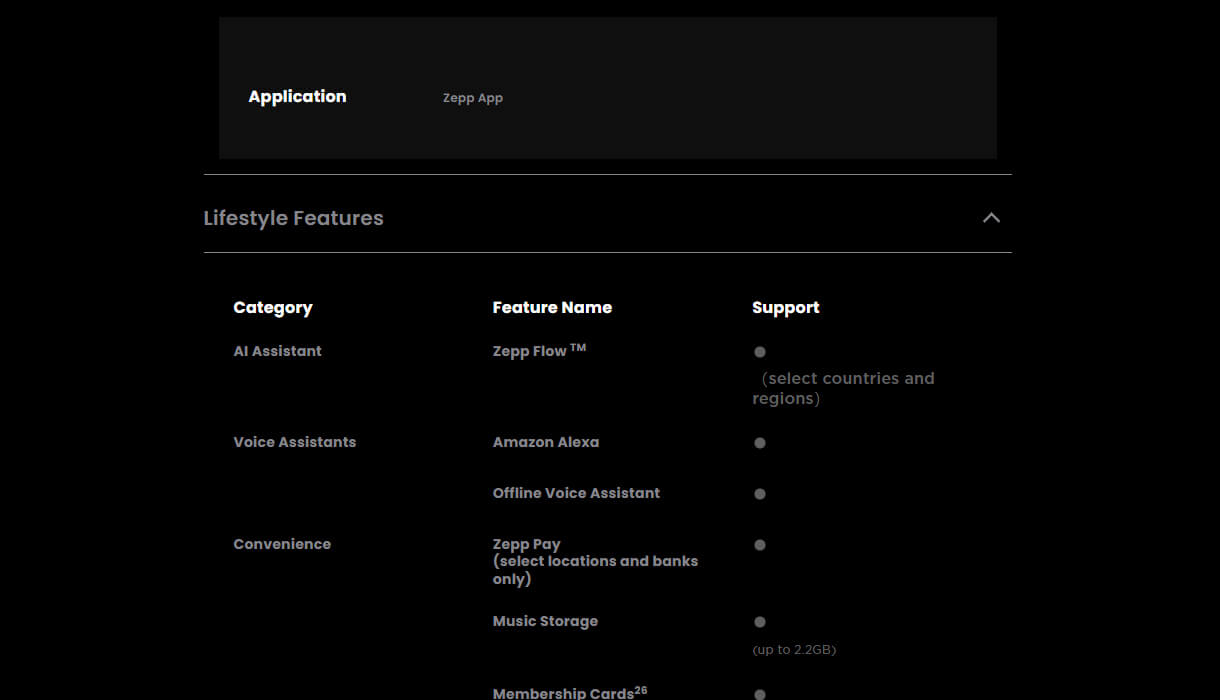Select the Zepp App text
Screen dimensions: 1220x700
472,98
